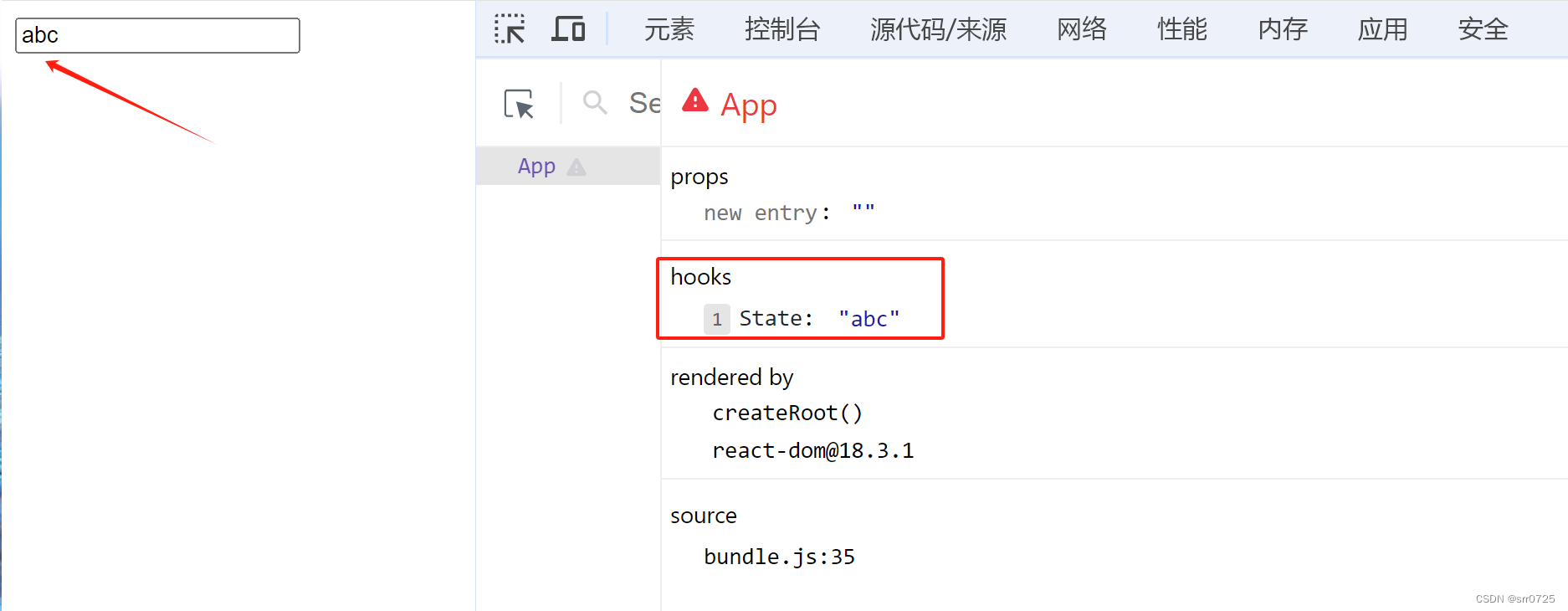1568x611 pixels.
Task: Select the App component in the tree
Action: pyautogui.click(x=568, y=166)
